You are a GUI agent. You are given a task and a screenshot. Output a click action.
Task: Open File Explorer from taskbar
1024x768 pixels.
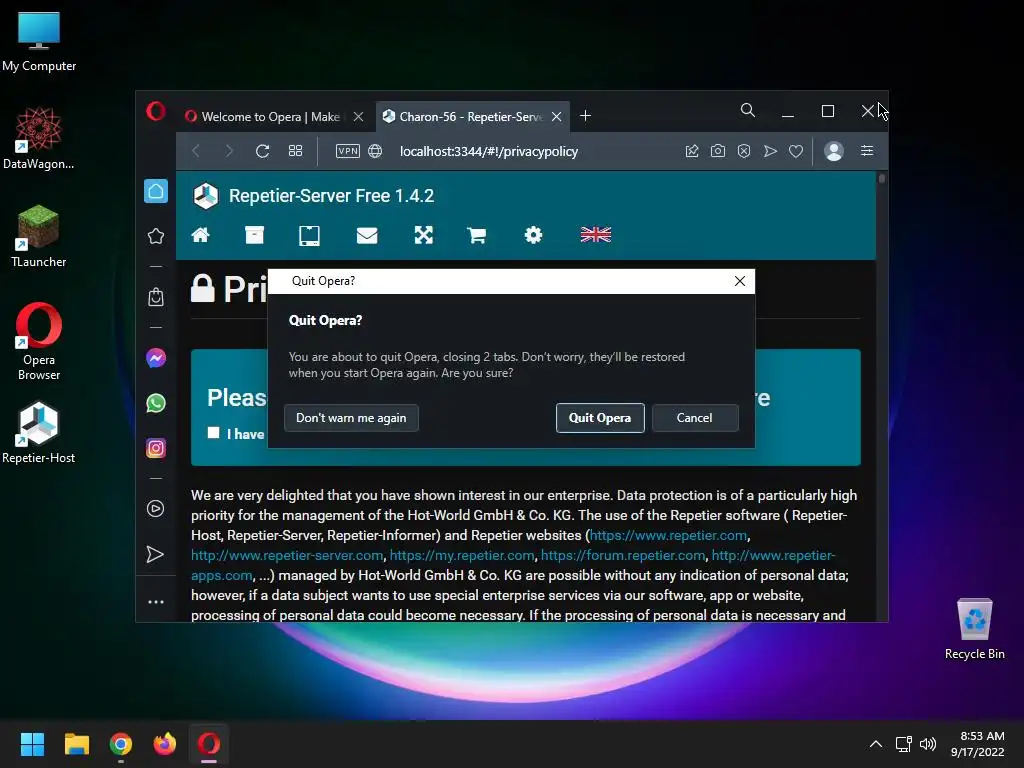(x=76, y=744)
